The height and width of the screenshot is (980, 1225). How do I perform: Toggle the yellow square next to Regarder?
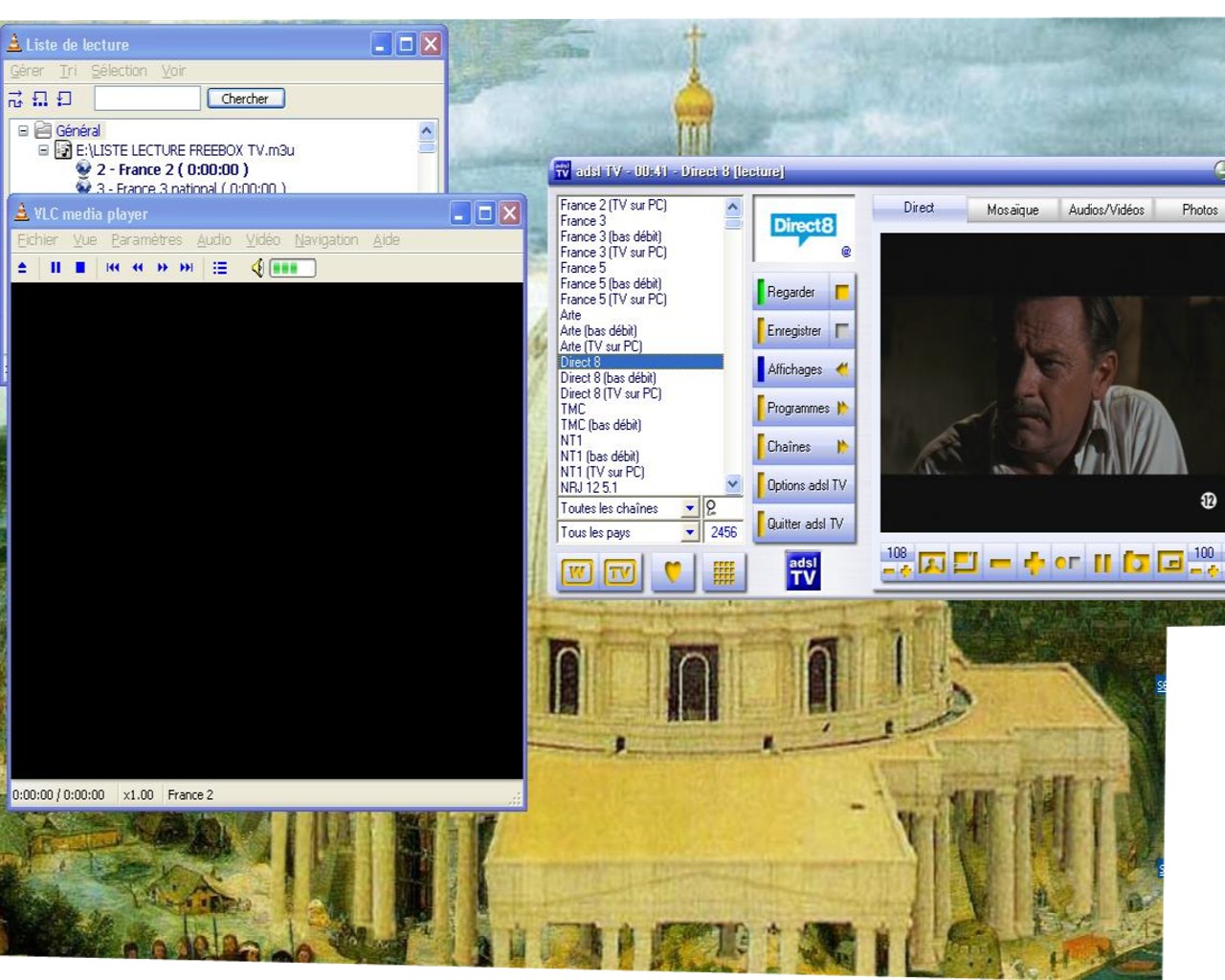tap(842, 292)
